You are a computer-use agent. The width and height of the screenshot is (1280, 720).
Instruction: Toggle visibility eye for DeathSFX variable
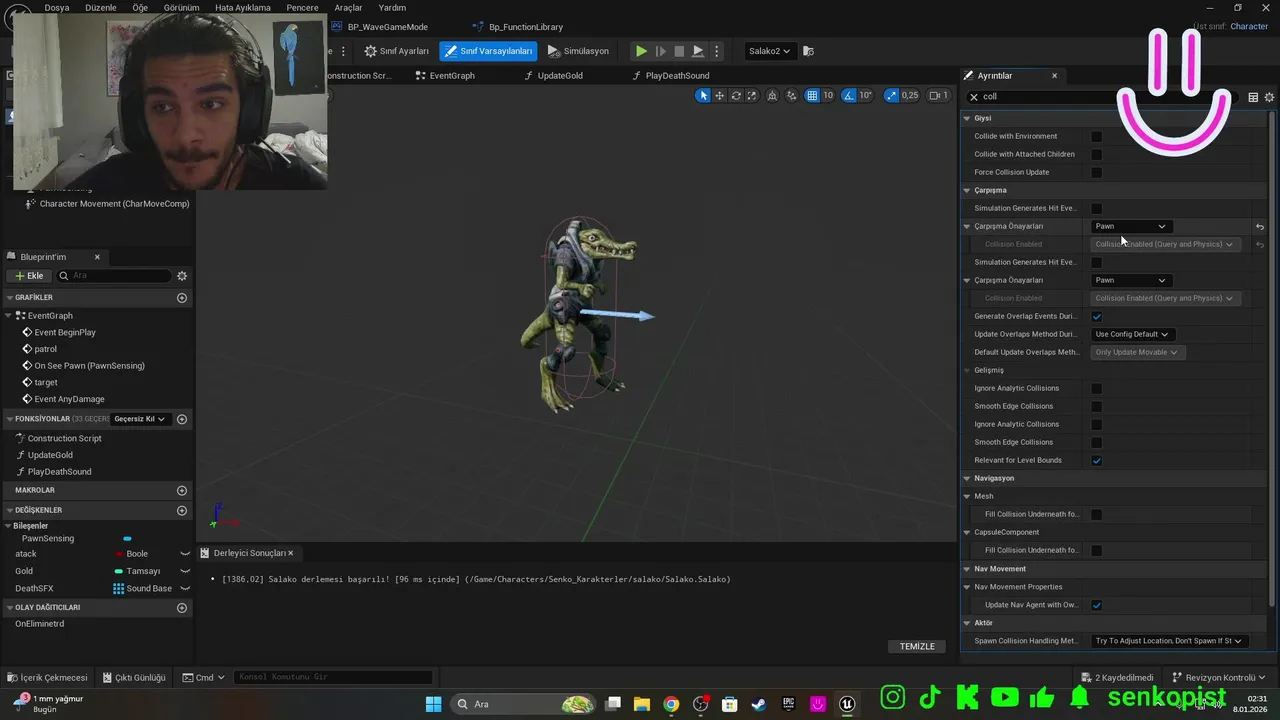[185, 588]
